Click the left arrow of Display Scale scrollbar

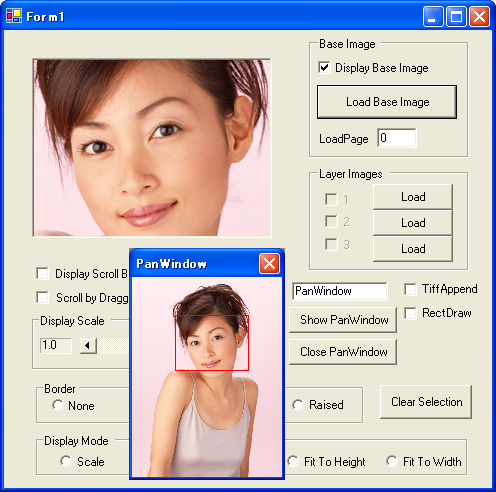88,345
